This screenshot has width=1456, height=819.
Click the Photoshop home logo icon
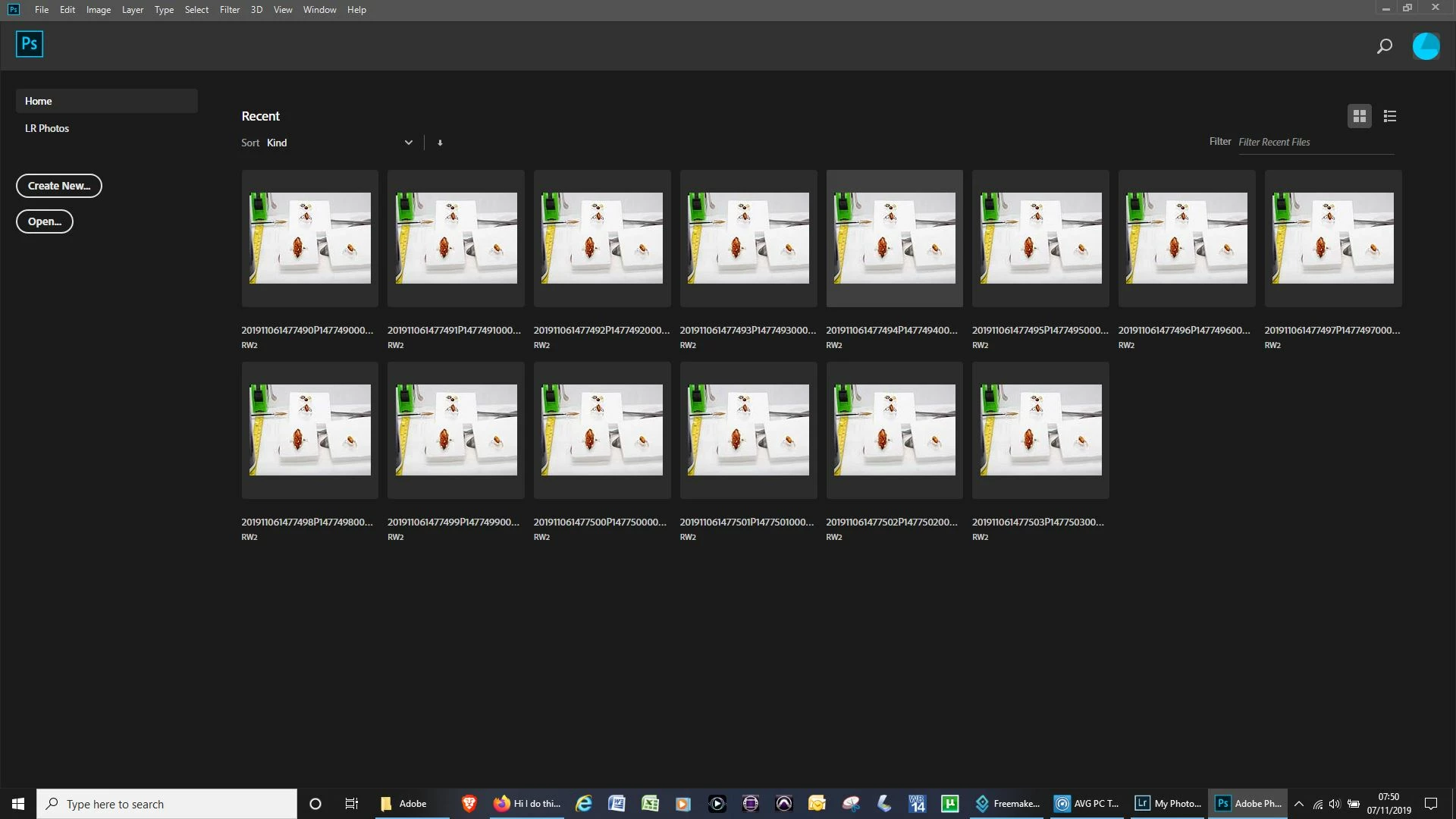tap(30, 44)
